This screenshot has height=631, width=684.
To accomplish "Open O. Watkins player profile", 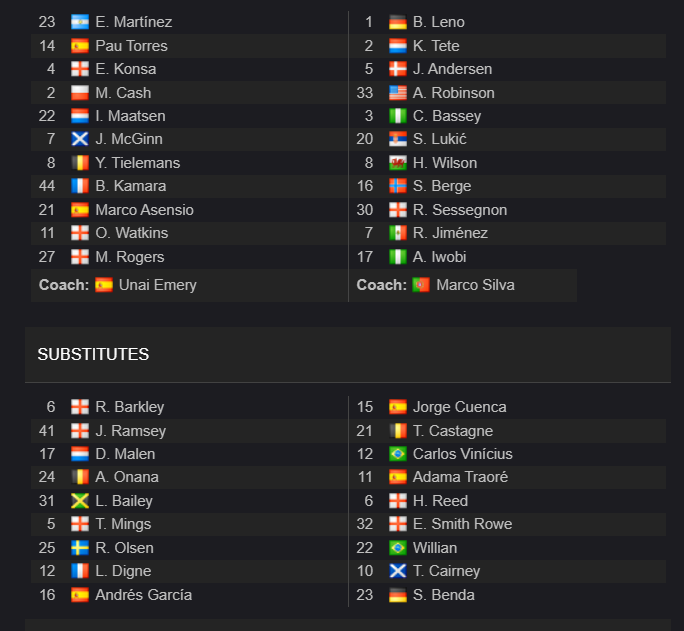I will [132, 233].
